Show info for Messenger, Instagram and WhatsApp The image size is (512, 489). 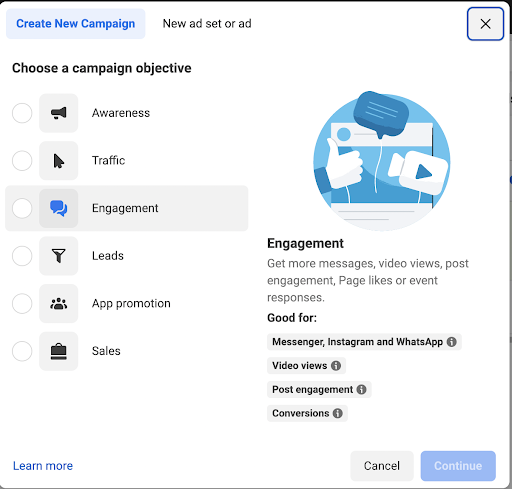452,342
